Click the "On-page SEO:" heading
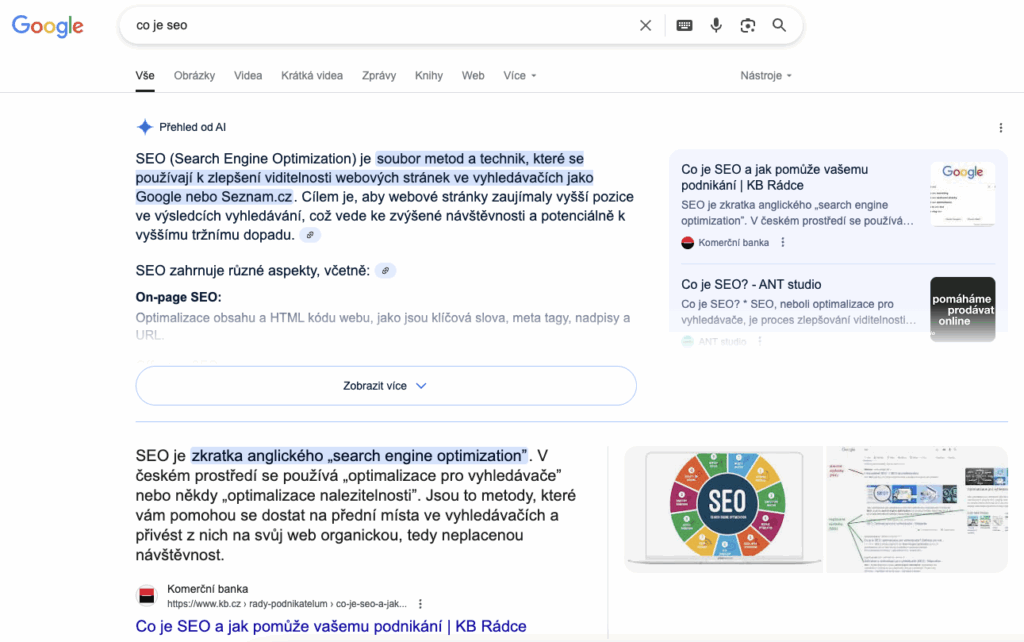Screen dimensions: 1024x642 coord(178,297)
